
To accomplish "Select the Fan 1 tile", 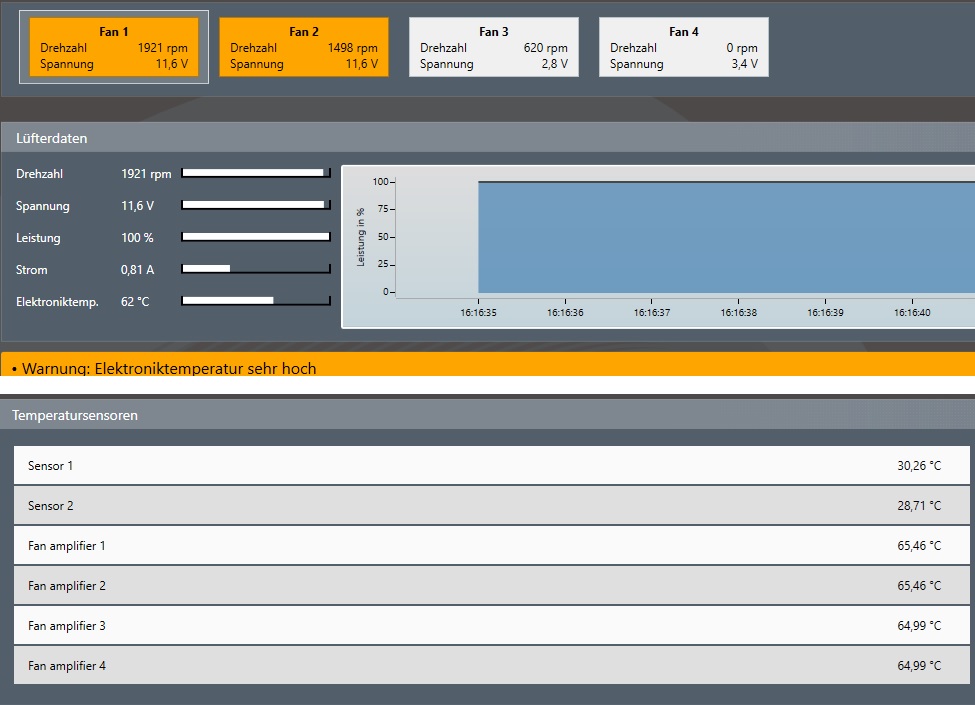I will point(114,47).
